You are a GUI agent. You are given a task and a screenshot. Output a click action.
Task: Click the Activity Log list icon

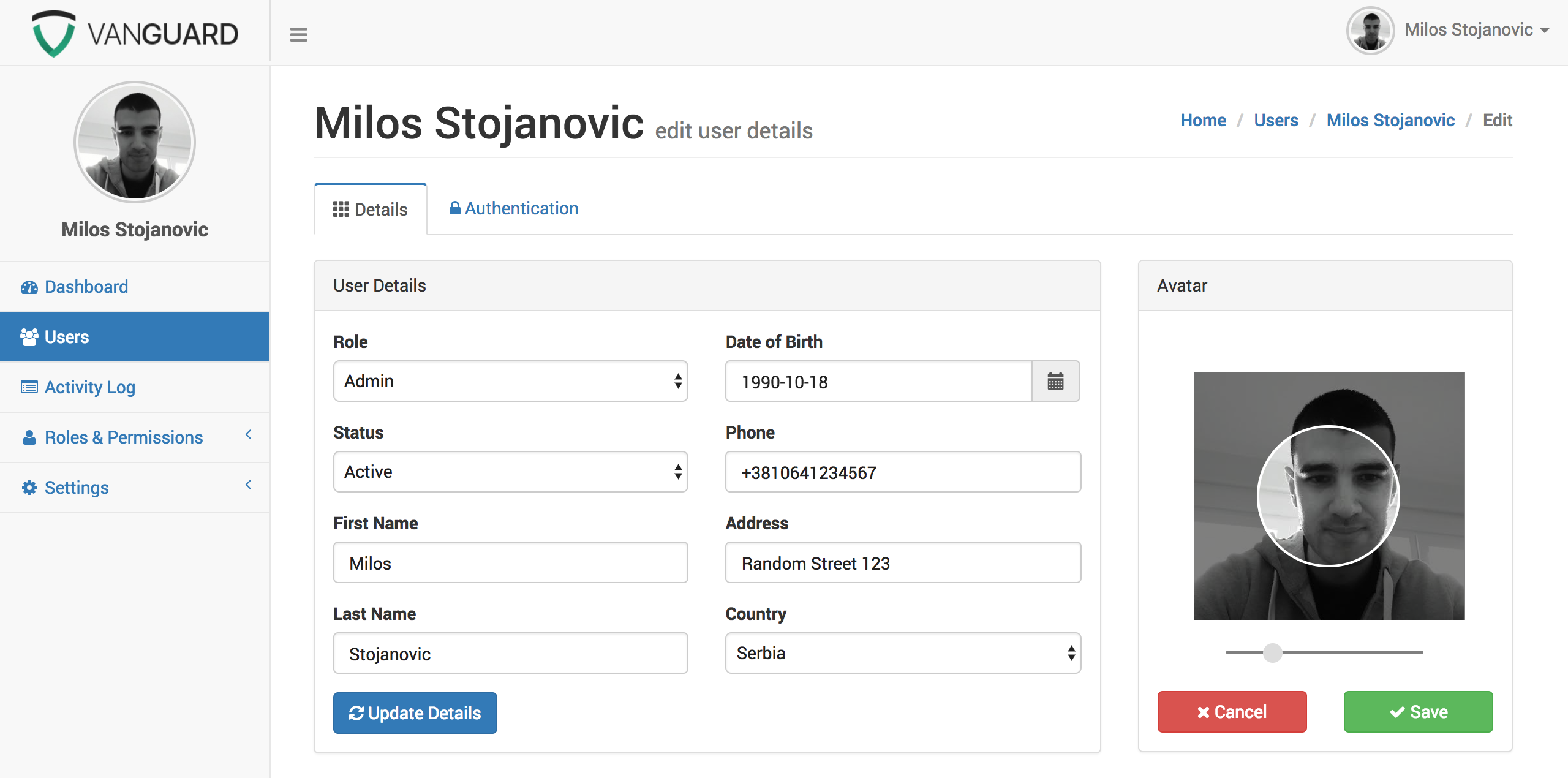(29, 387)
